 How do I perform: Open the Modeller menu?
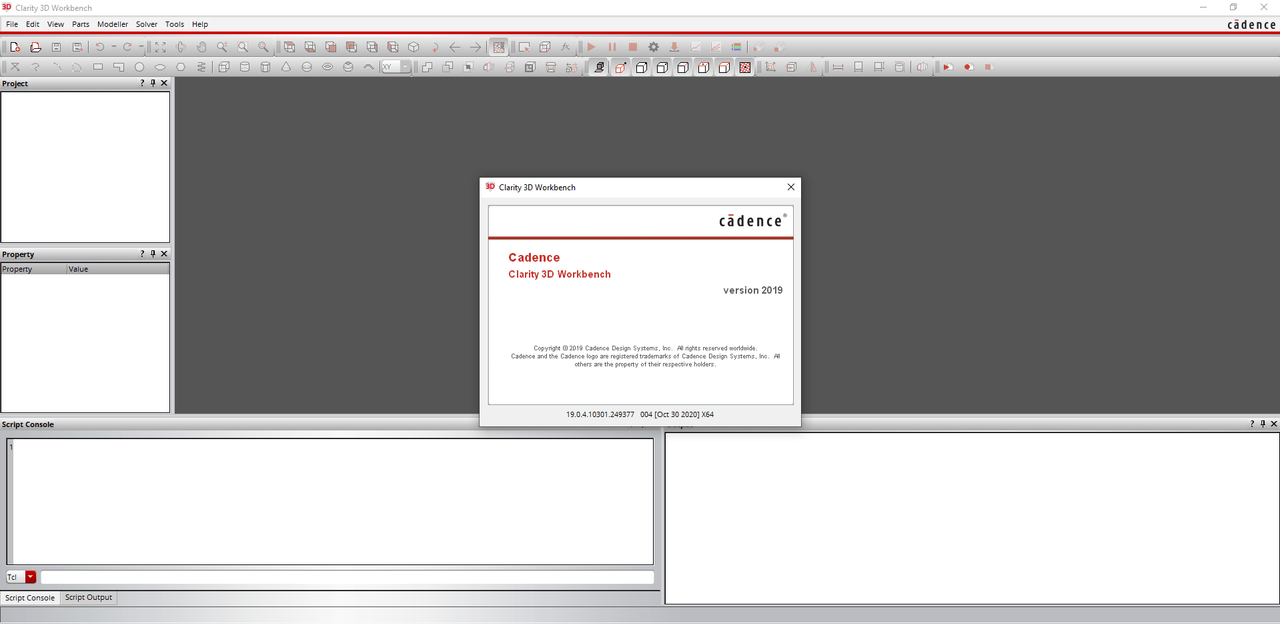112,24
